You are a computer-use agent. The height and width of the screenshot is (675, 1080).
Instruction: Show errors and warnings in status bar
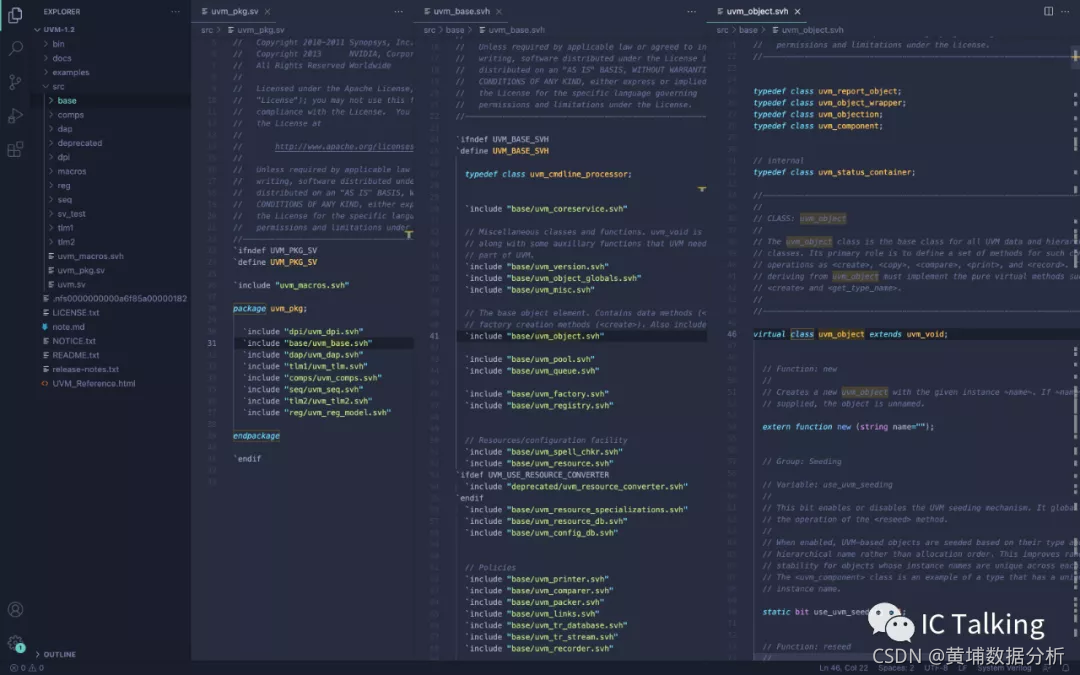(x=28, y=667)
